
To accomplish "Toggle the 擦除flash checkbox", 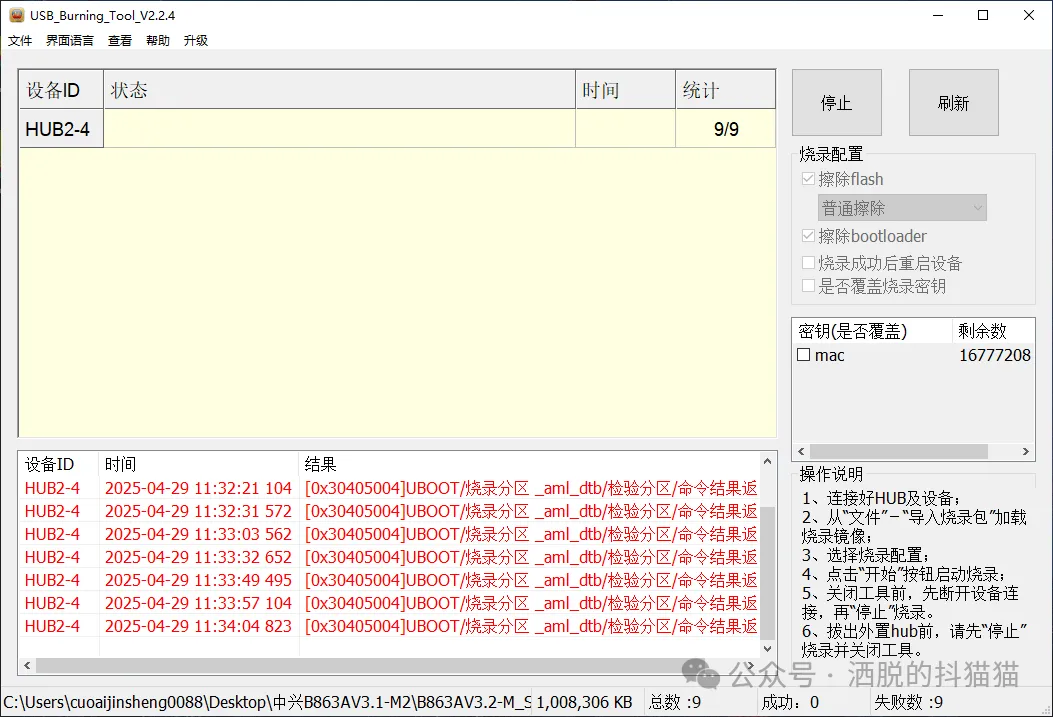I will click(809, 179).
